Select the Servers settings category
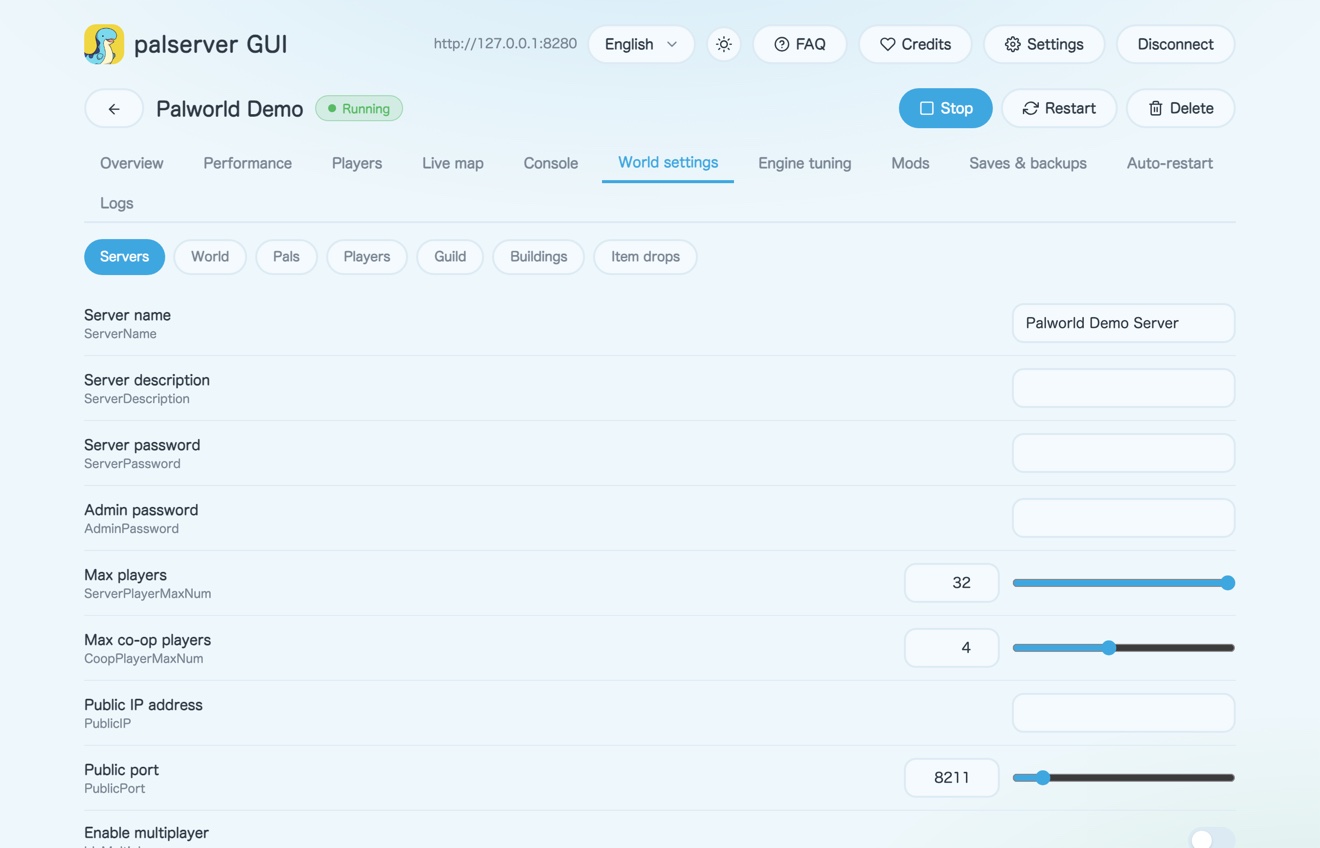This screenshot has width=1320, height=848. (x=124, y=257)
